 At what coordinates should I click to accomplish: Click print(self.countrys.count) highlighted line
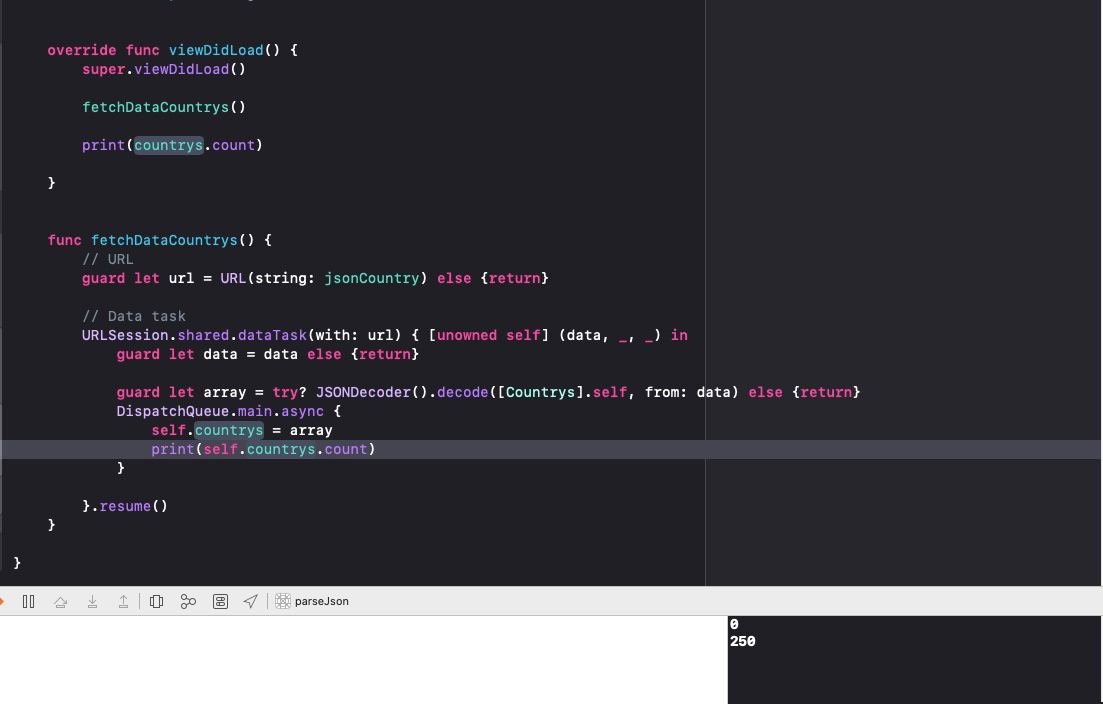(x=263, y=449)
